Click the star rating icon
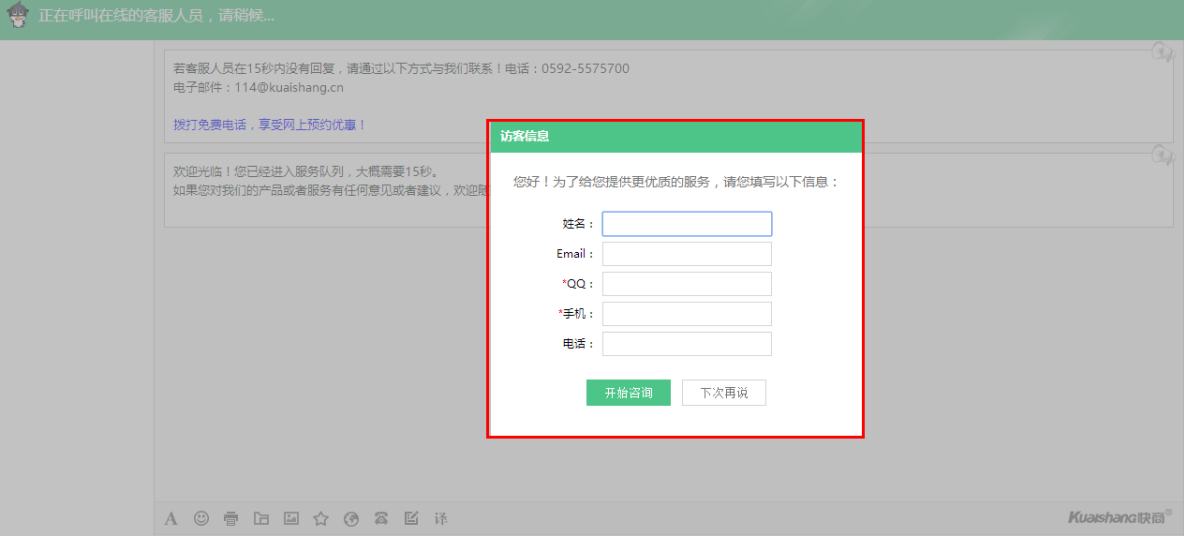Screen dimensions: 1184x536 tap(321, 518)
